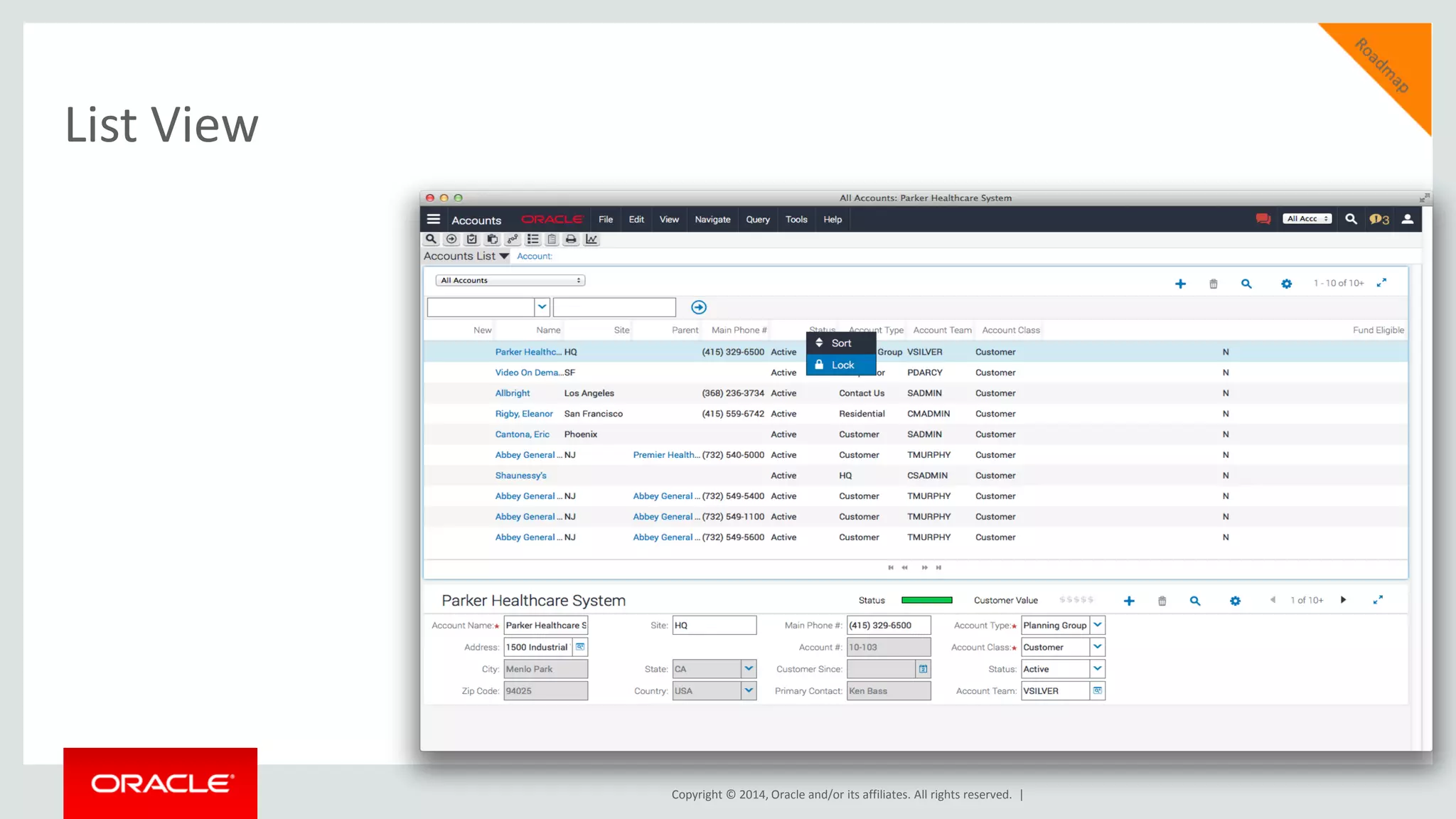Click the paste clipboard toolbar icon
The height and width of the screenshot is (819, 1456).
pos(492,240)
